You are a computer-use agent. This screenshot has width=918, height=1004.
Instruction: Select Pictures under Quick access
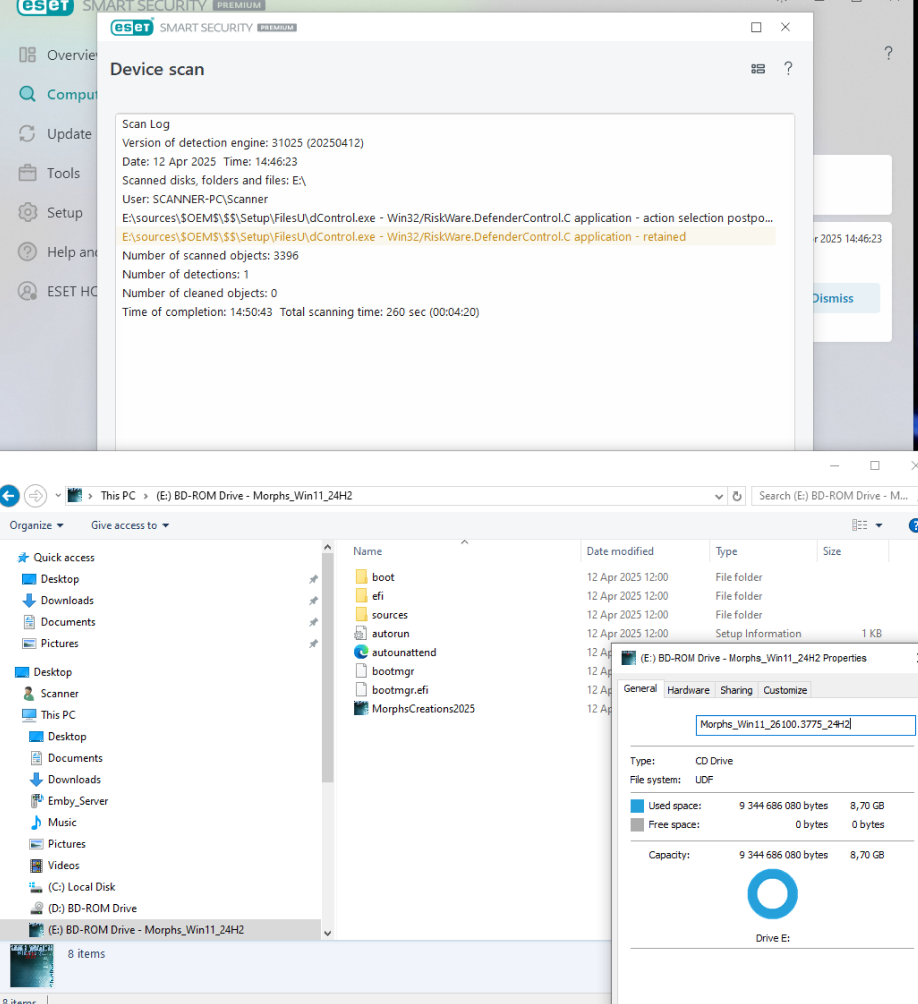pyautogui.click(x=59, y=644)
